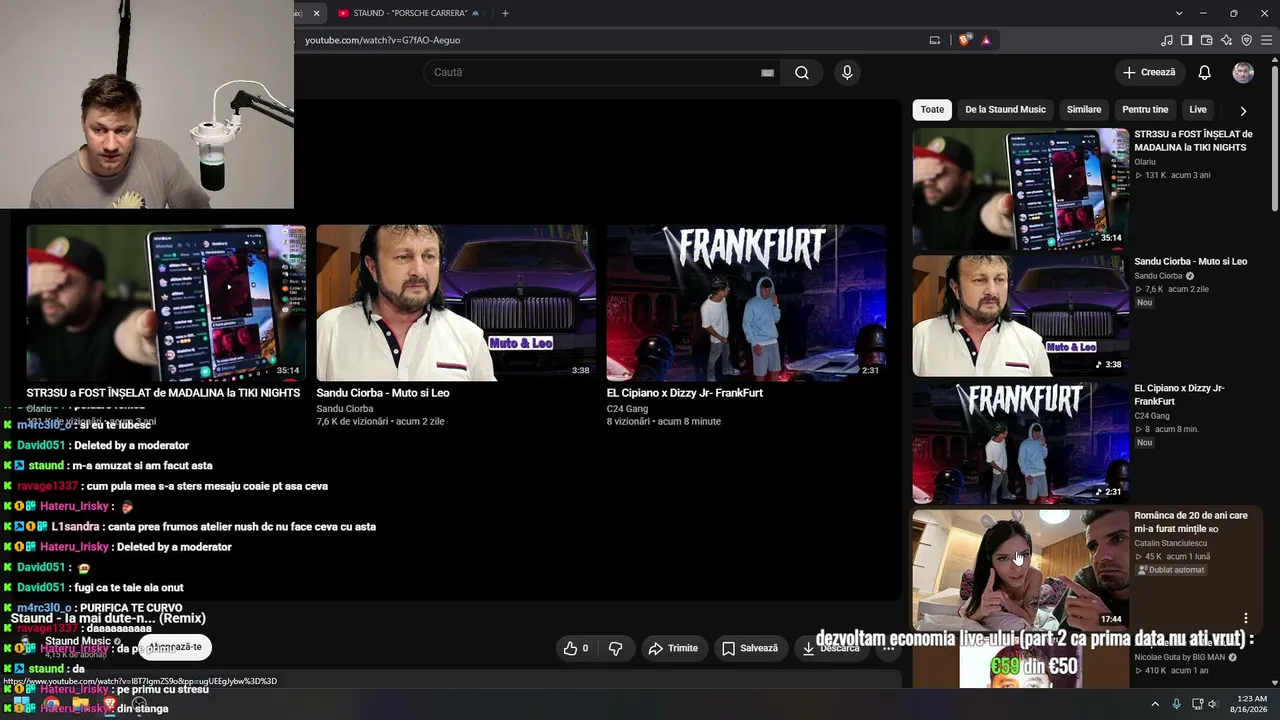Click the Creează button
The height and width of the screenshot is (720, 1280).
1149,72
